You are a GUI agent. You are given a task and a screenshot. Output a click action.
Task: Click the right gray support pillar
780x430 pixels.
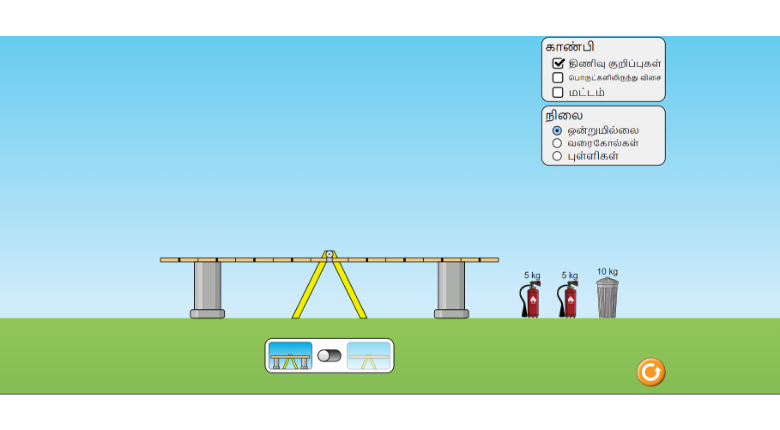click(x=451, y=288)
